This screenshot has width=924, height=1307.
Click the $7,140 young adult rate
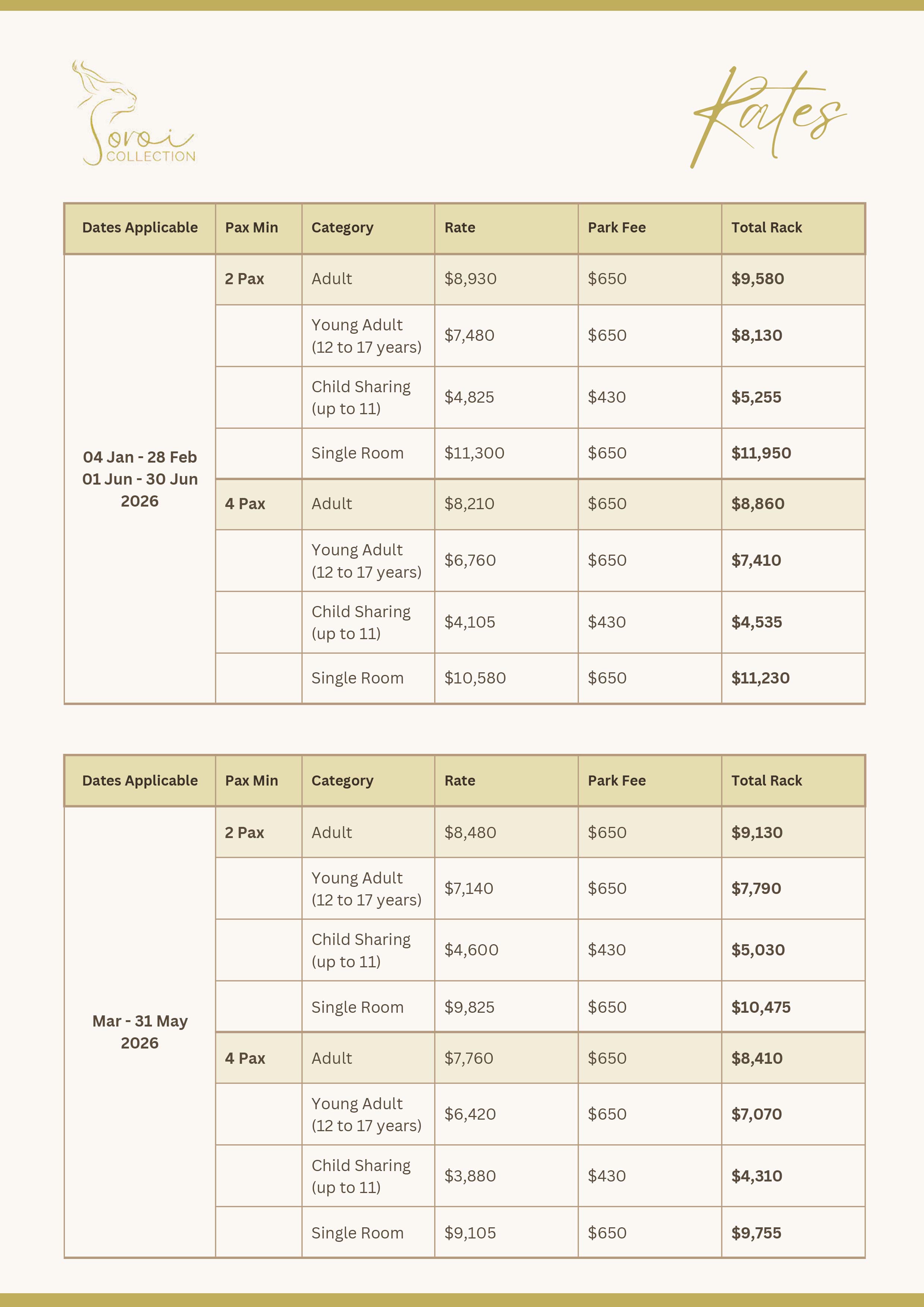click(x=469, y=889)
